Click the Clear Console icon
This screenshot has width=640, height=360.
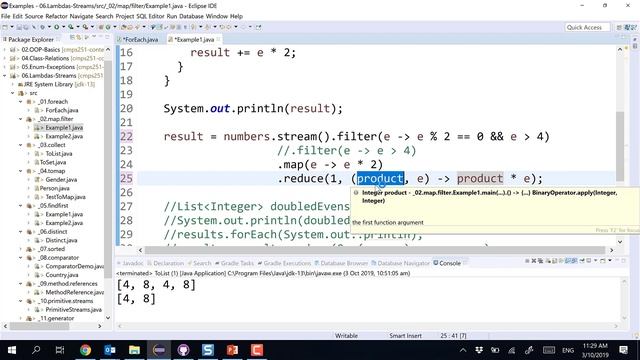[548, 260]
